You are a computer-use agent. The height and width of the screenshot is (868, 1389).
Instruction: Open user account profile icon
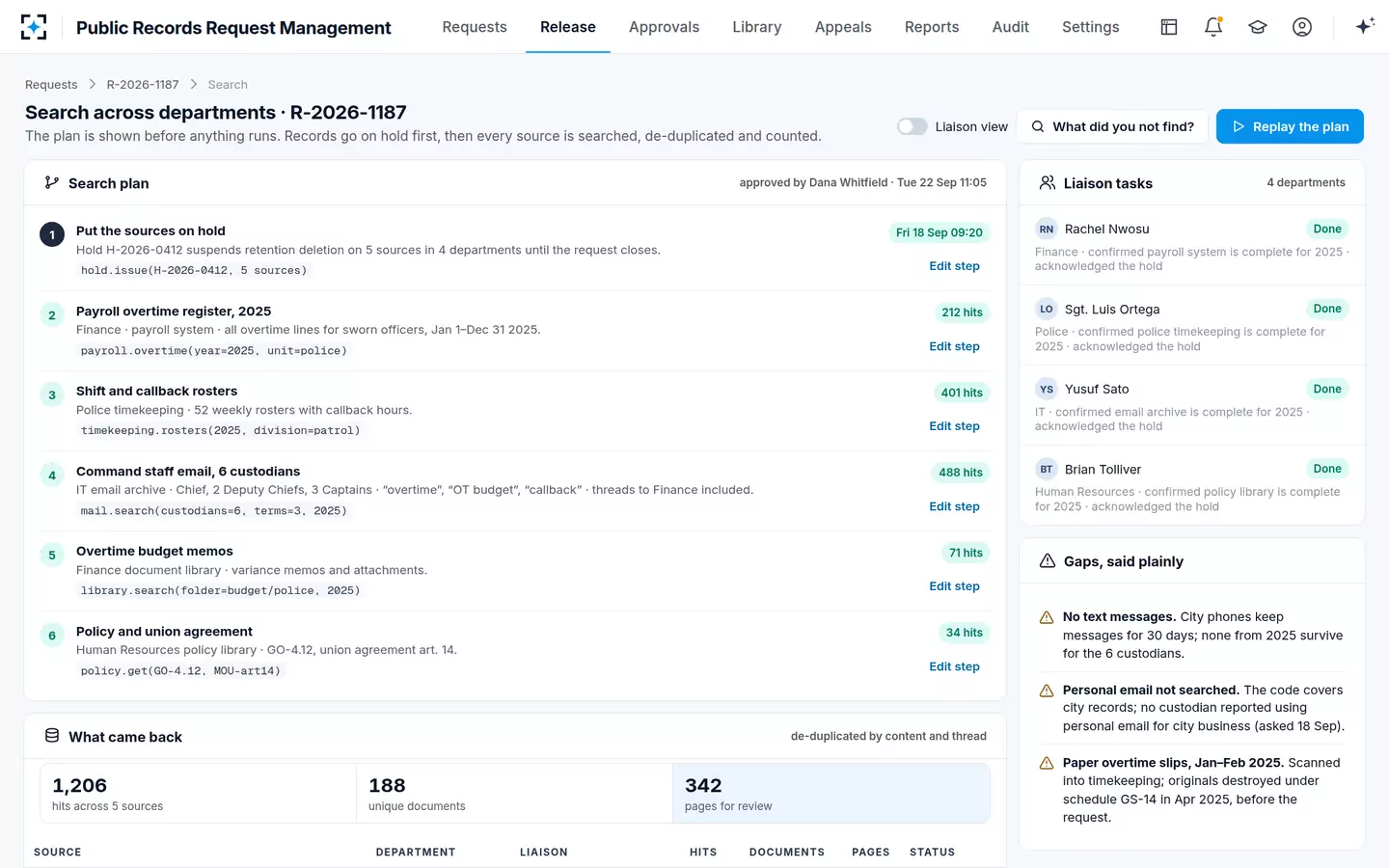[x=1302, y=27]
